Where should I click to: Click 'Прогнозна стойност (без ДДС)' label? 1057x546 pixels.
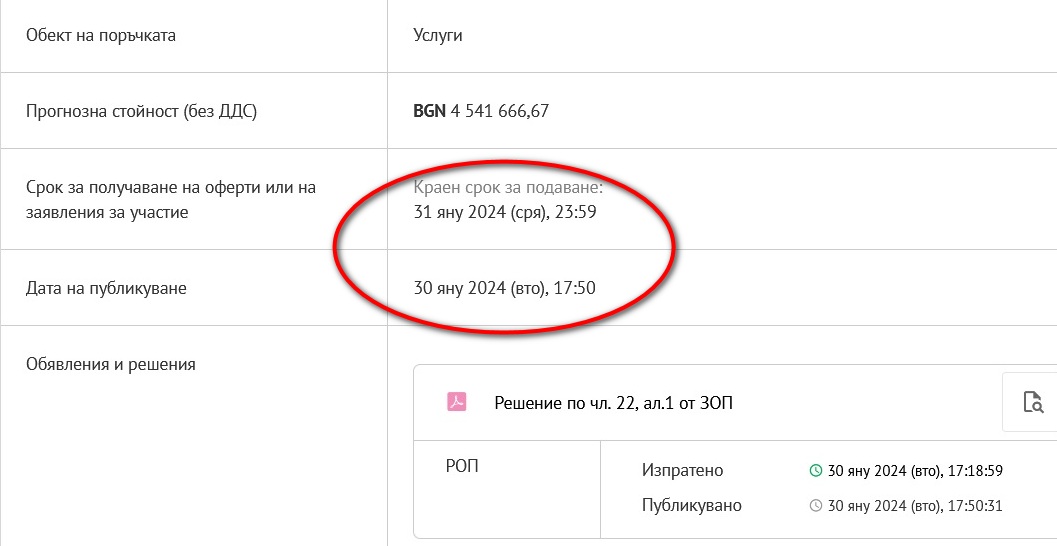pos(141,111)
